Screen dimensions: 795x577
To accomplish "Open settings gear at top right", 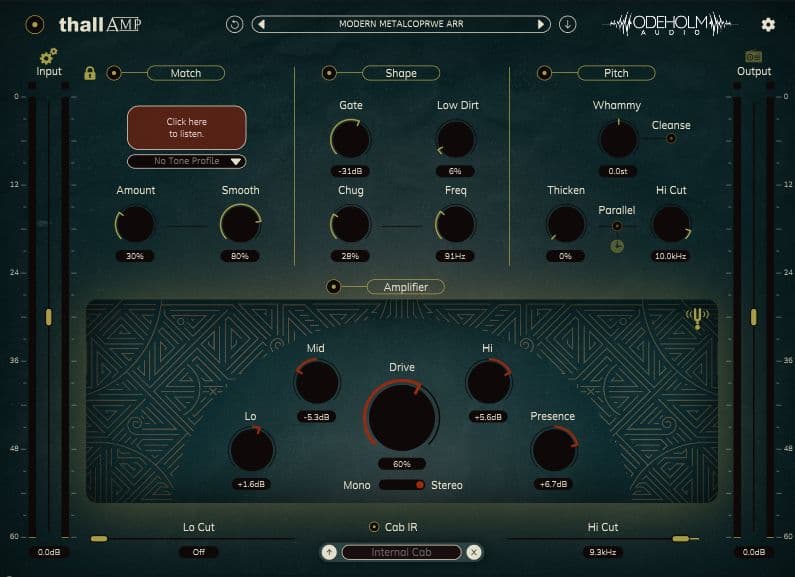I will [x=768, y=24].
